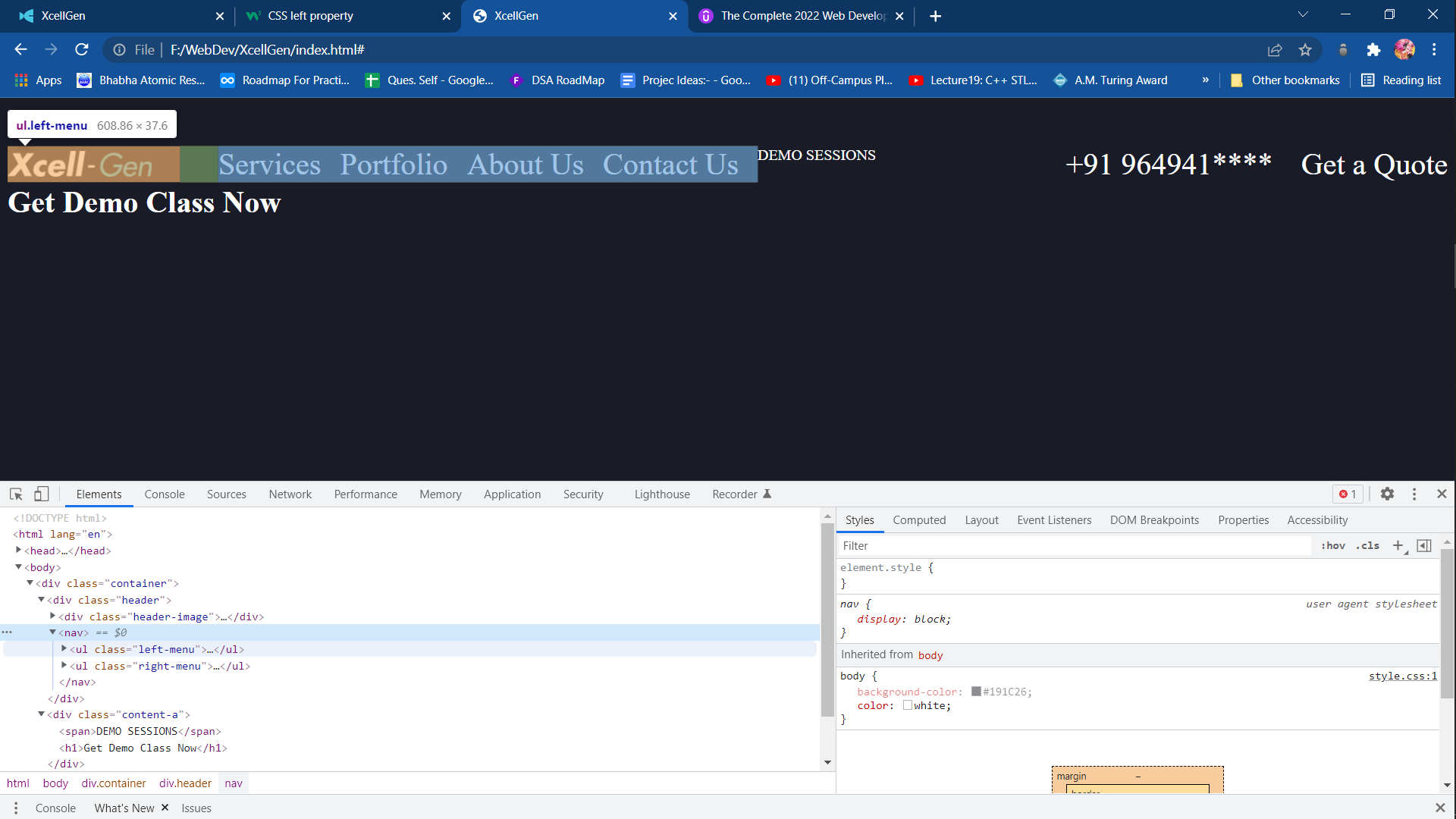Screen dimensions: 1456x819
Task: Open the Reading list
Action: pos(1401,80)
